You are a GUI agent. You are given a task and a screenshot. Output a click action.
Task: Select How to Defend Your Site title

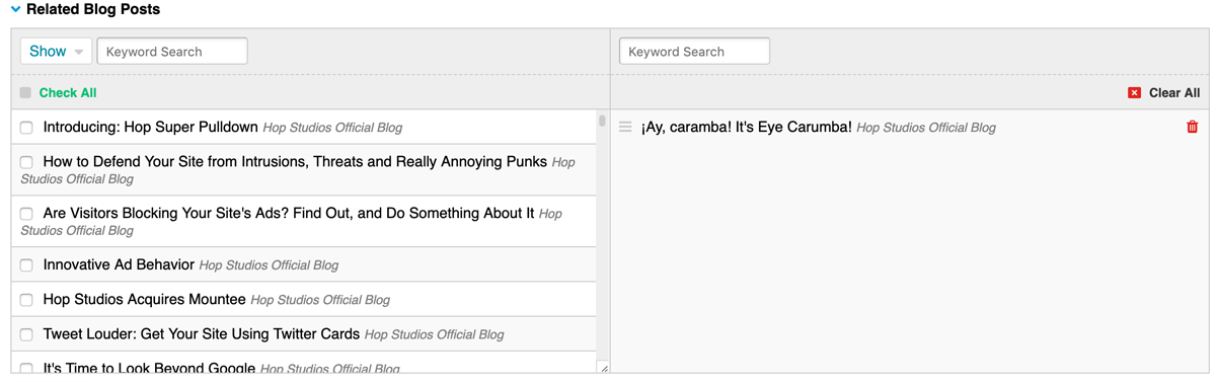(295, 161)
